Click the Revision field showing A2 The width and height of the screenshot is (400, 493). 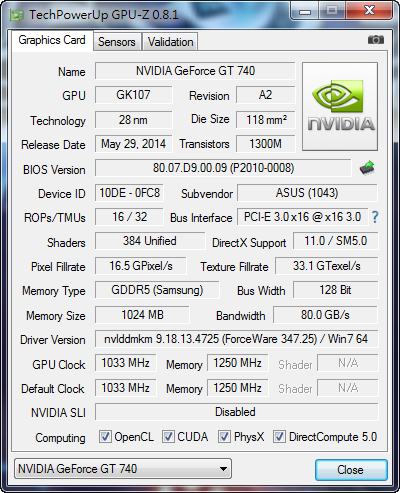[266, 95]
